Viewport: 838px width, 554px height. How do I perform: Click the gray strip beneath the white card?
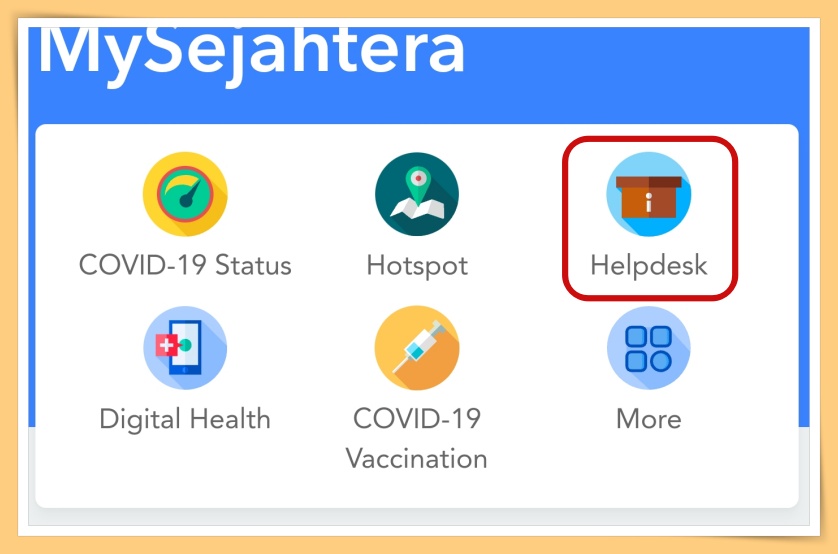418,517
